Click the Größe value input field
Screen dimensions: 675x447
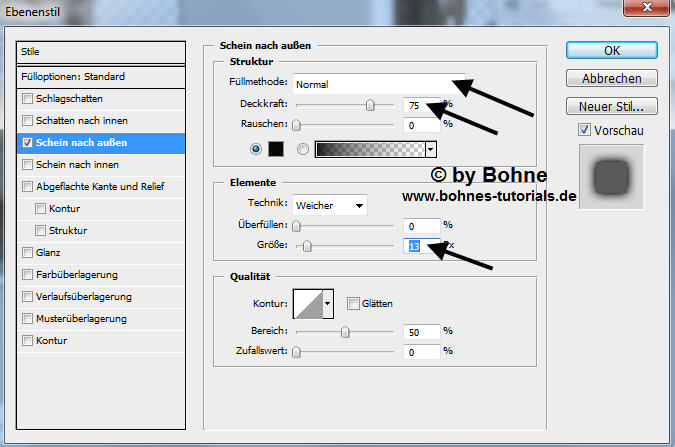pos(421,245)
